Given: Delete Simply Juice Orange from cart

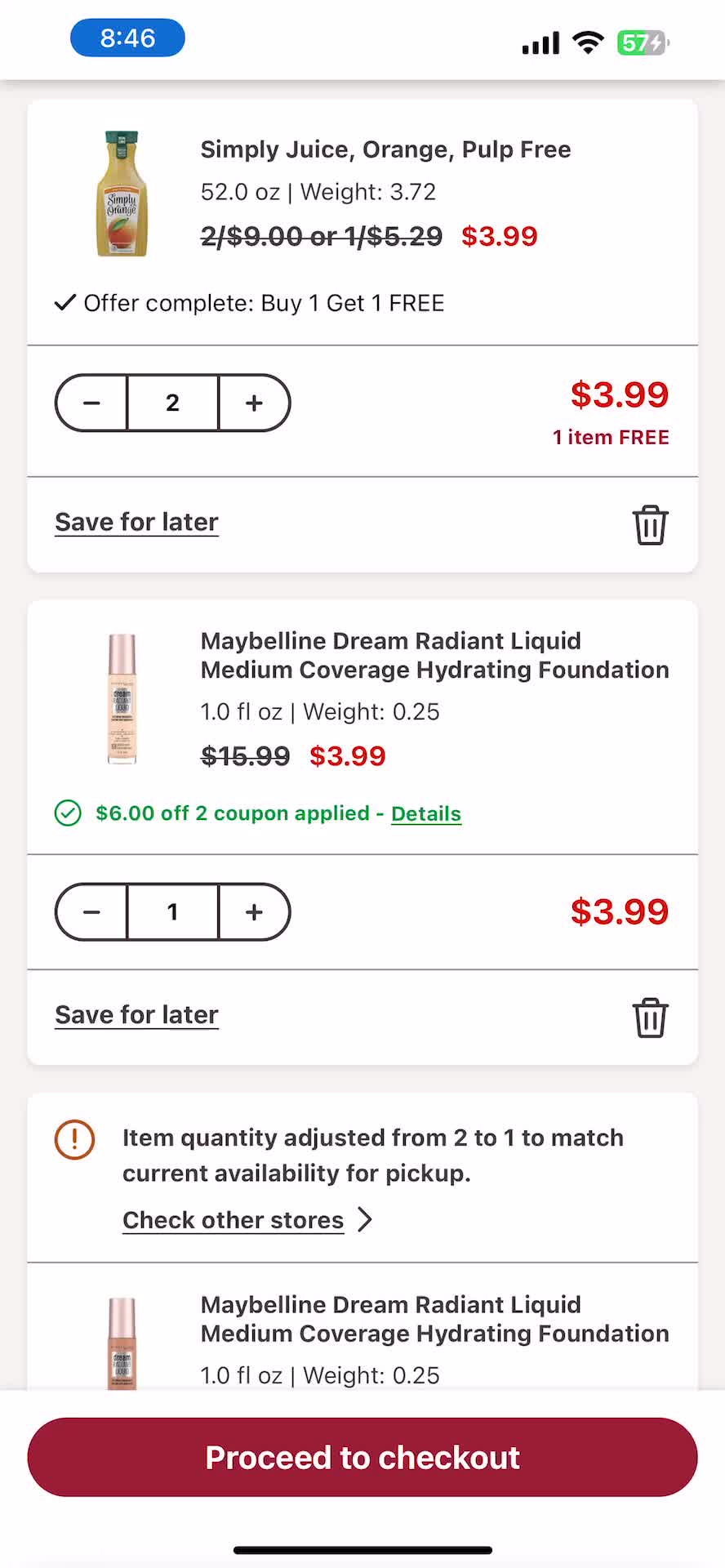Looking at the screenshot, I should point(650,524).
